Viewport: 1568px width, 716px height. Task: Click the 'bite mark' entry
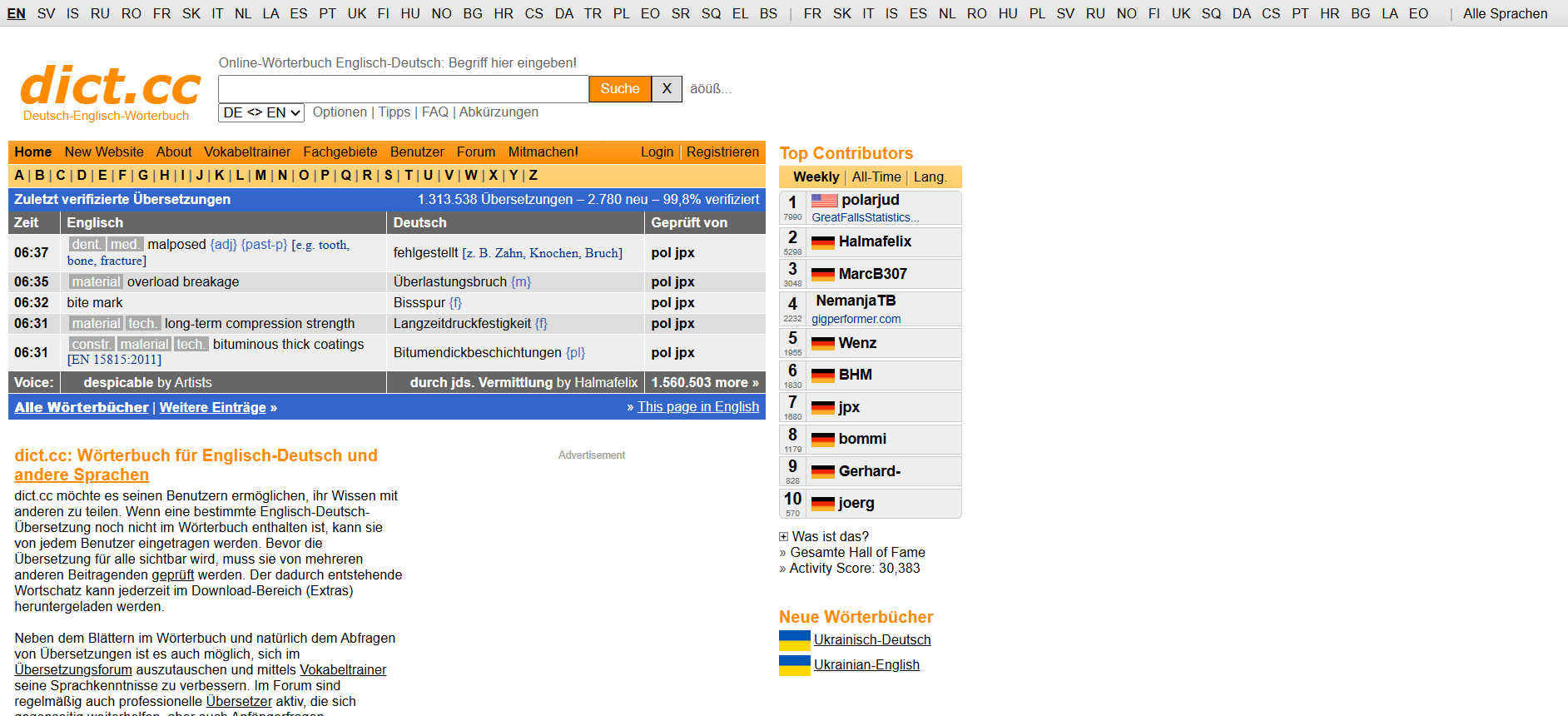(x=95, y=303)
